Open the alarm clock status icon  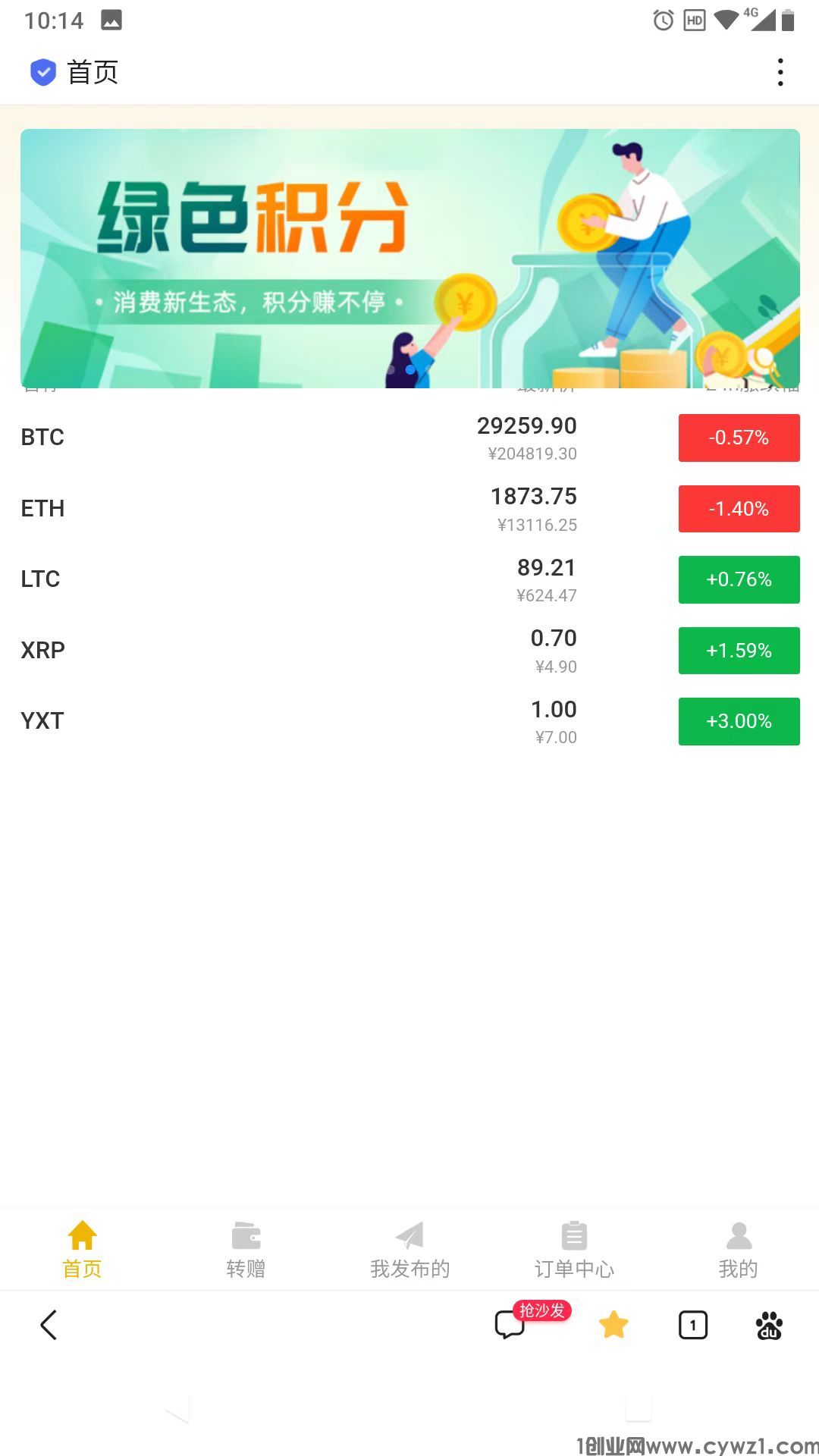pyautogui.click(x=664, y=20)
